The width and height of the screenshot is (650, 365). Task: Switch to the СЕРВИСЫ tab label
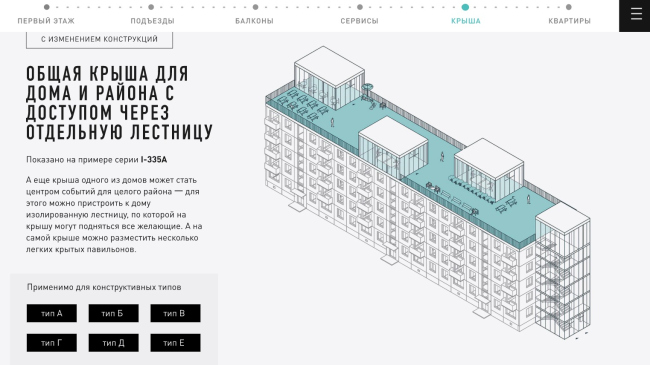coord(359,21)
